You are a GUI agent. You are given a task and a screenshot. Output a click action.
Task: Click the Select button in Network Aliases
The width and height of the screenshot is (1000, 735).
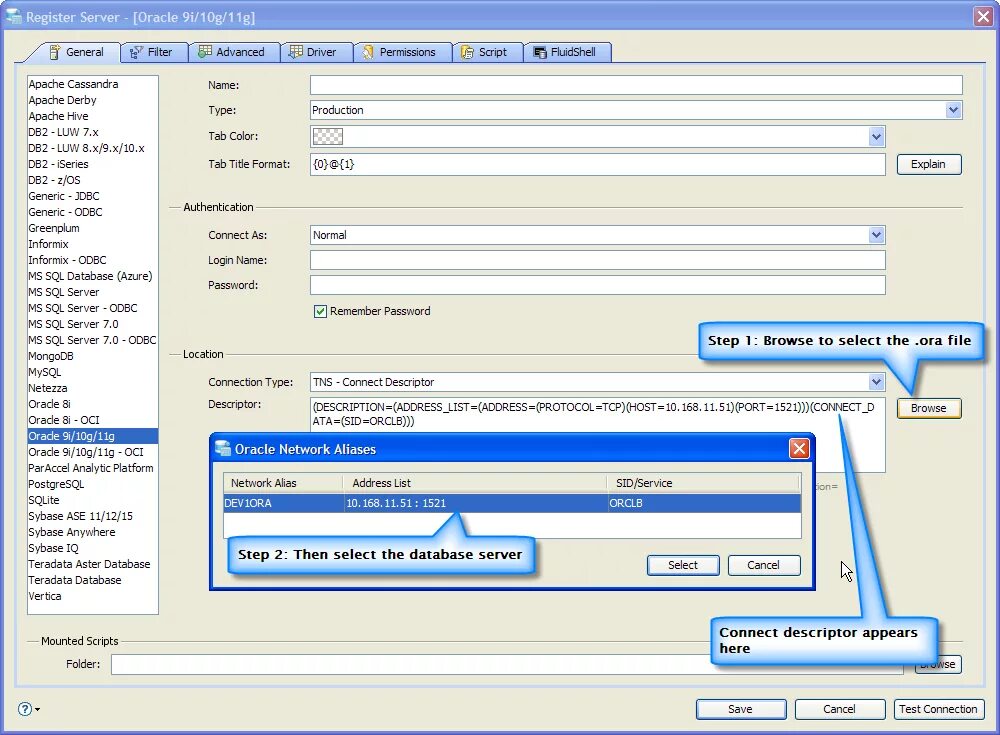click(683, 565)
